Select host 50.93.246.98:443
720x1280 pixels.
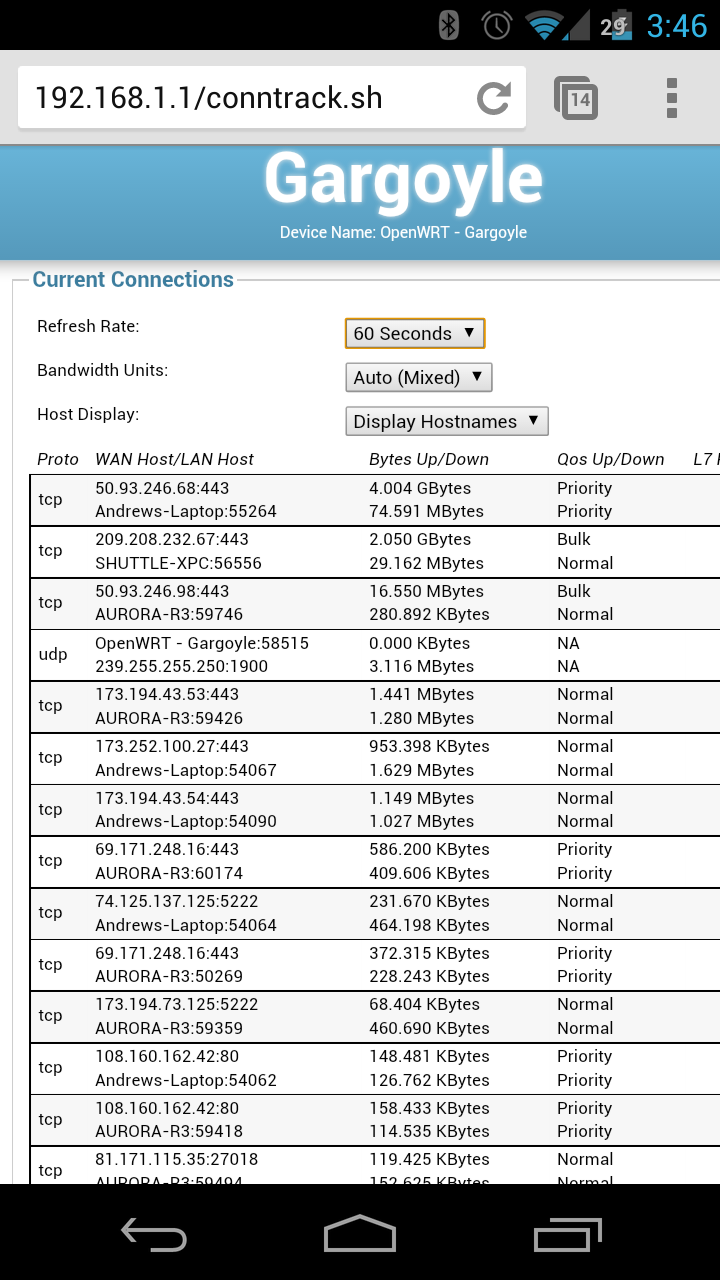(x=162, y=591)
